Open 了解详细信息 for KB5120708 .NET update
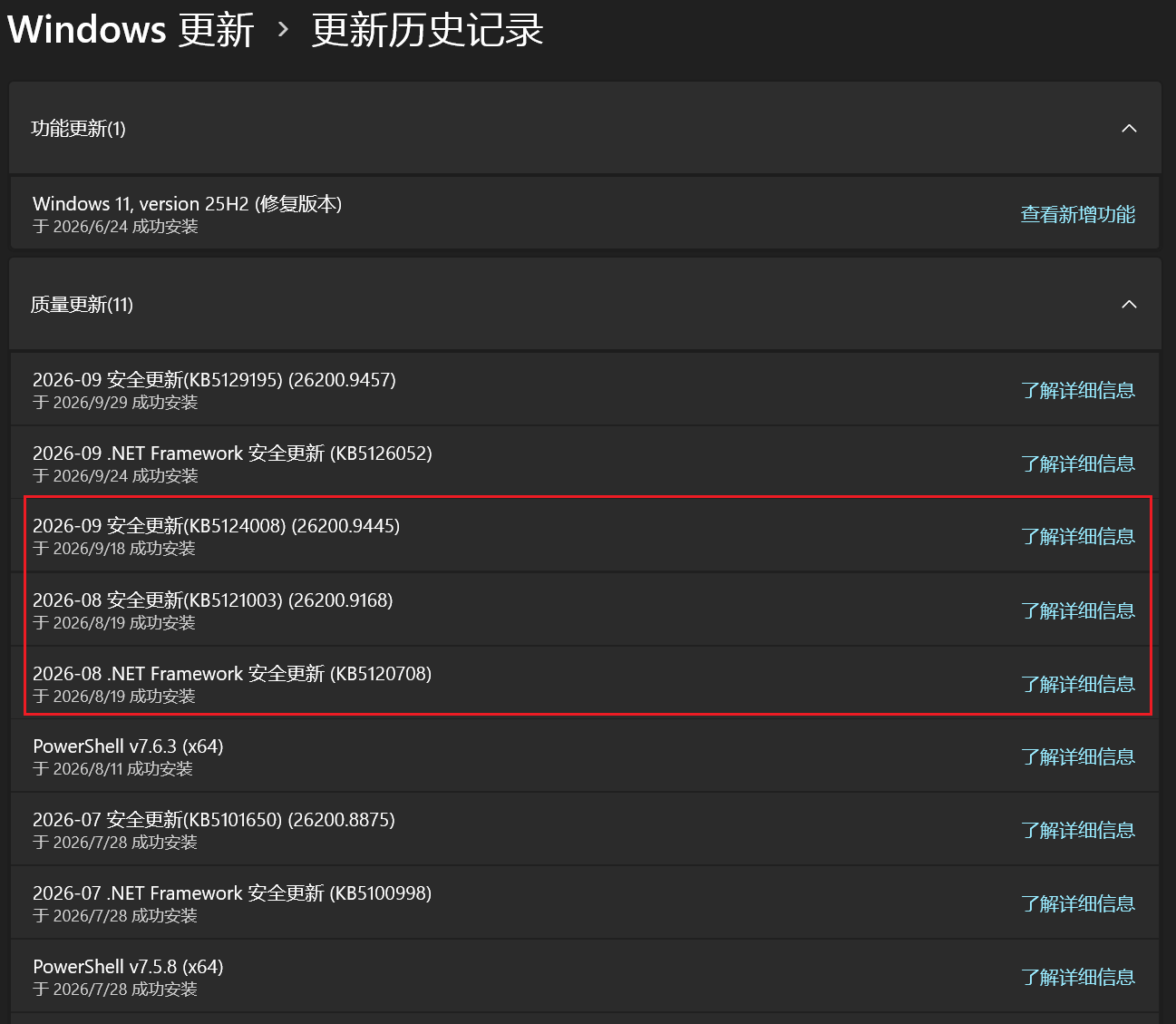This screenshot has height=1024, width=1176. point(1078,684)
